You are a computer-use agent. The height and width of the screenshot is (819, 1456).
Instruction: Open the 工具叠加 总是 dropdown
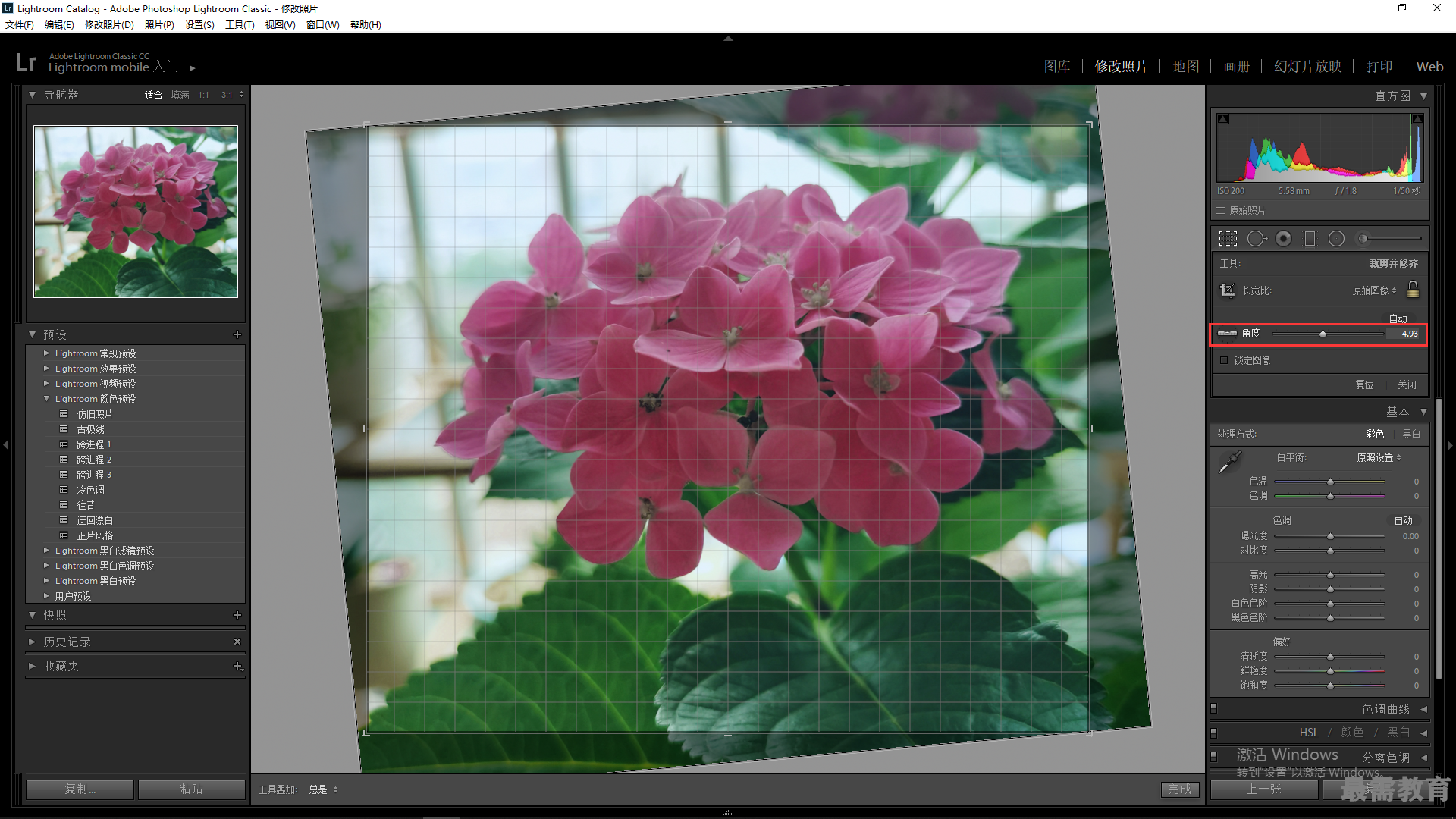[x=323, y=789]
